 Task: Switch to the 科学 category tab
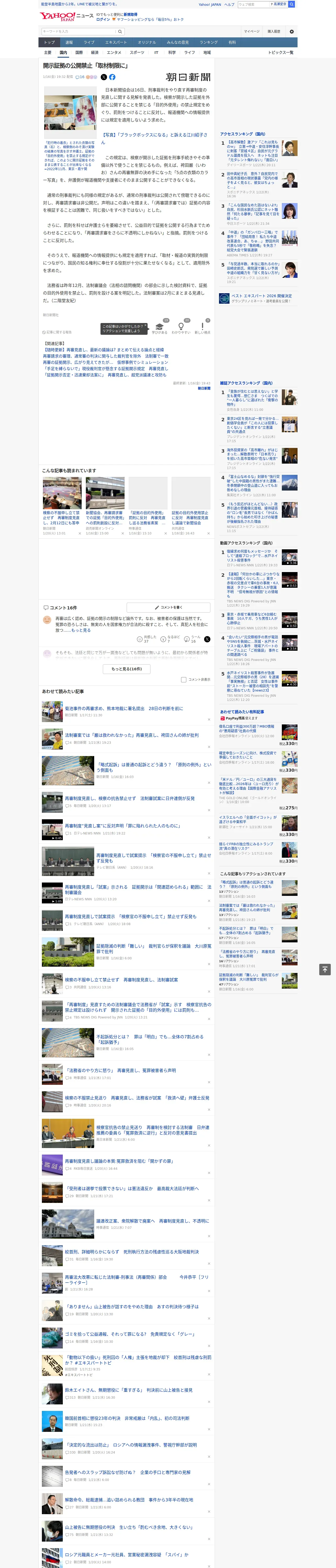172,52
